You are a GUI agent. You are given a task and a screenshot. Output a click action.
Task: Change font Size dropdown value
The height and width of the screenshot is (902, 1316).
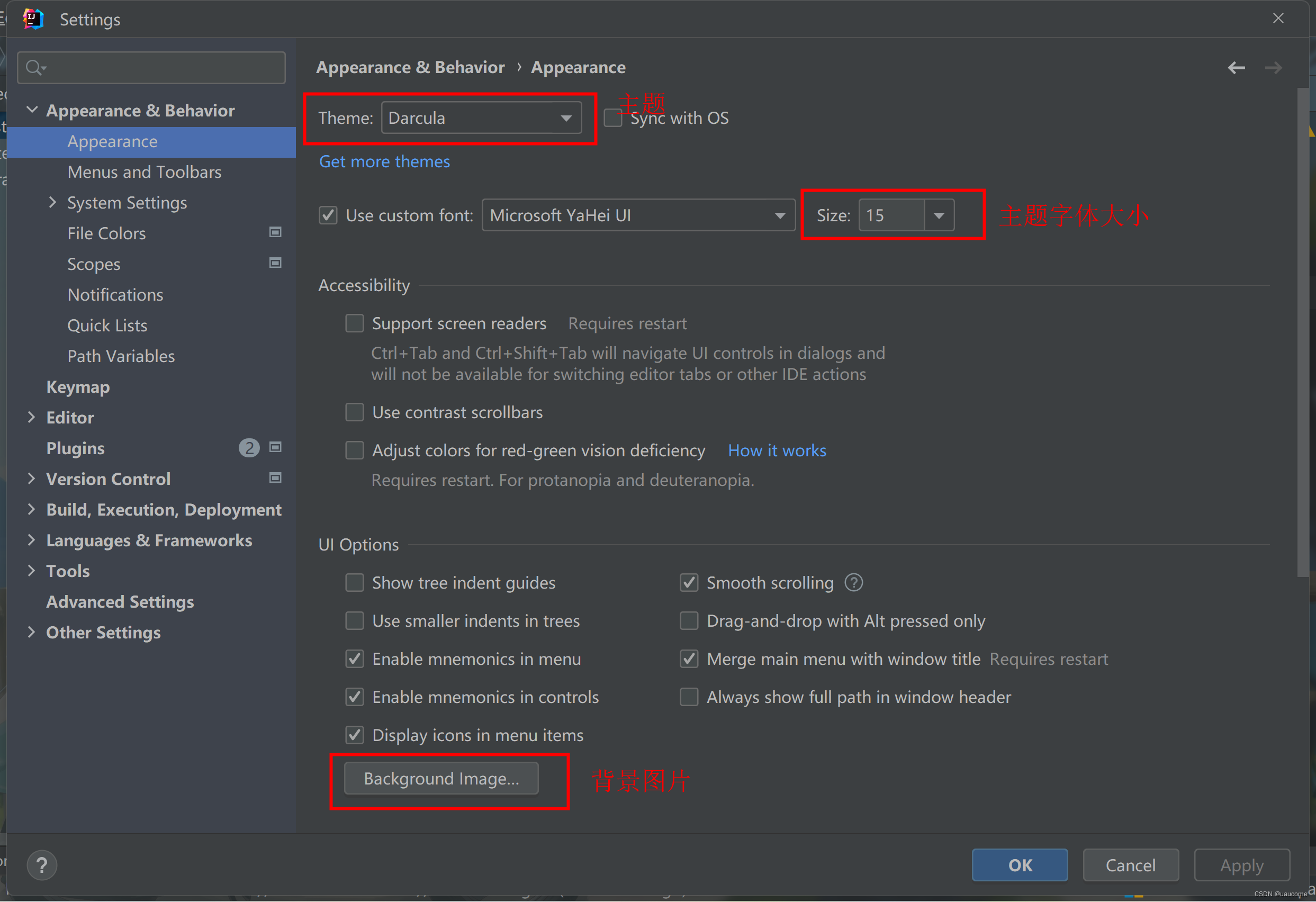(939, 216)
